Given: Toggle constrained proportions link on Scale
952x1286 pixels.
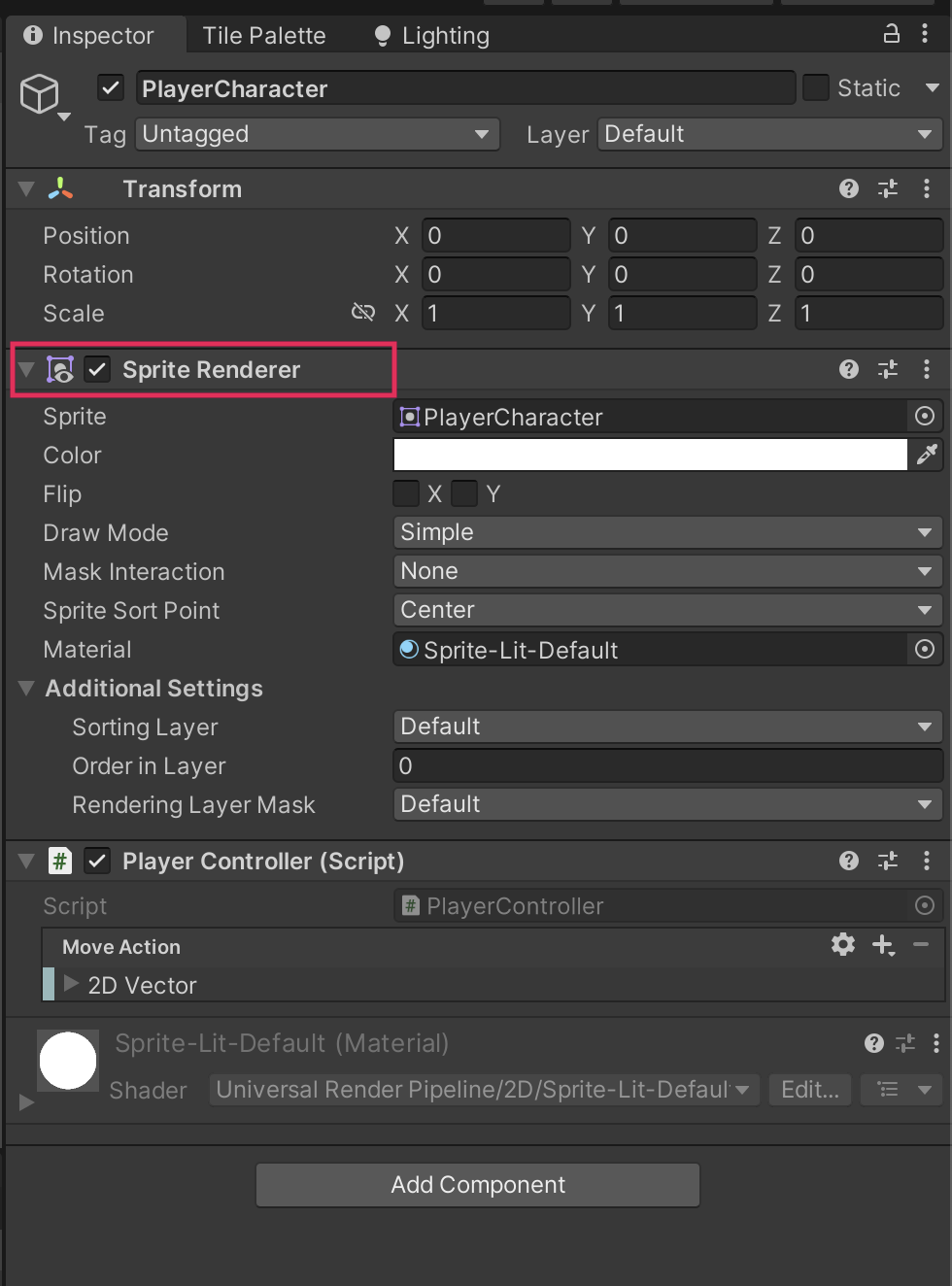Looking at the screenshot, I should click(x=363, y=313).
